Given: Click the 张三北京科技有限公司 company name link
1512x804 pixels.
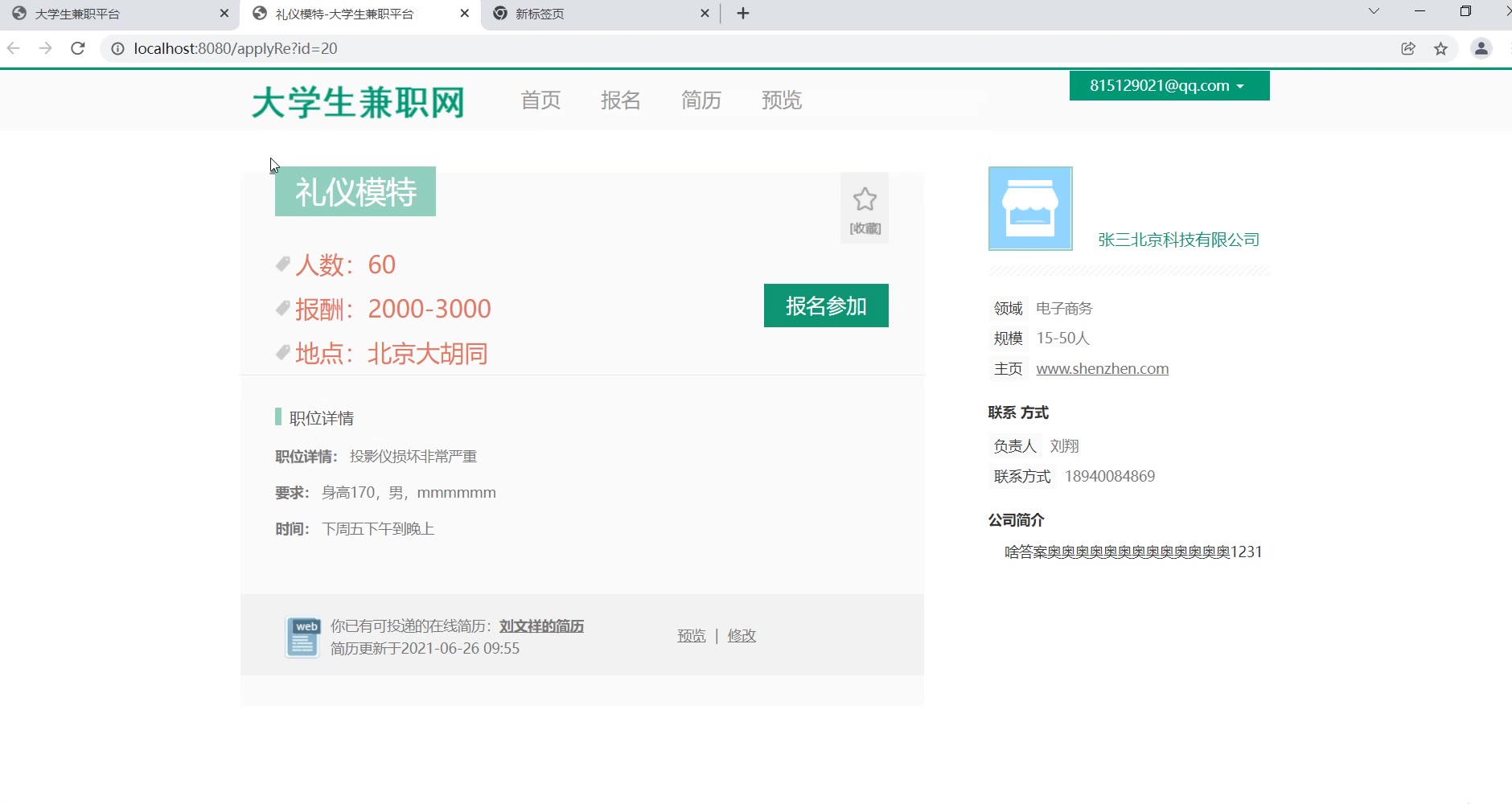Looking at the screenshot, I should (x=1178, y=240).
